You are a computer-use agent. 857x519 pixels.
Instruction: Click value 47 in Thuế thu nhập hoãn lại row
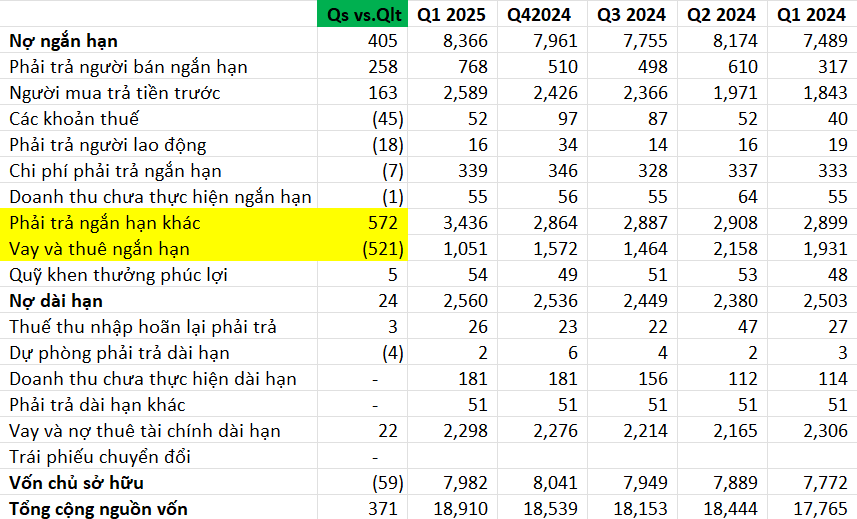(748, 327)
